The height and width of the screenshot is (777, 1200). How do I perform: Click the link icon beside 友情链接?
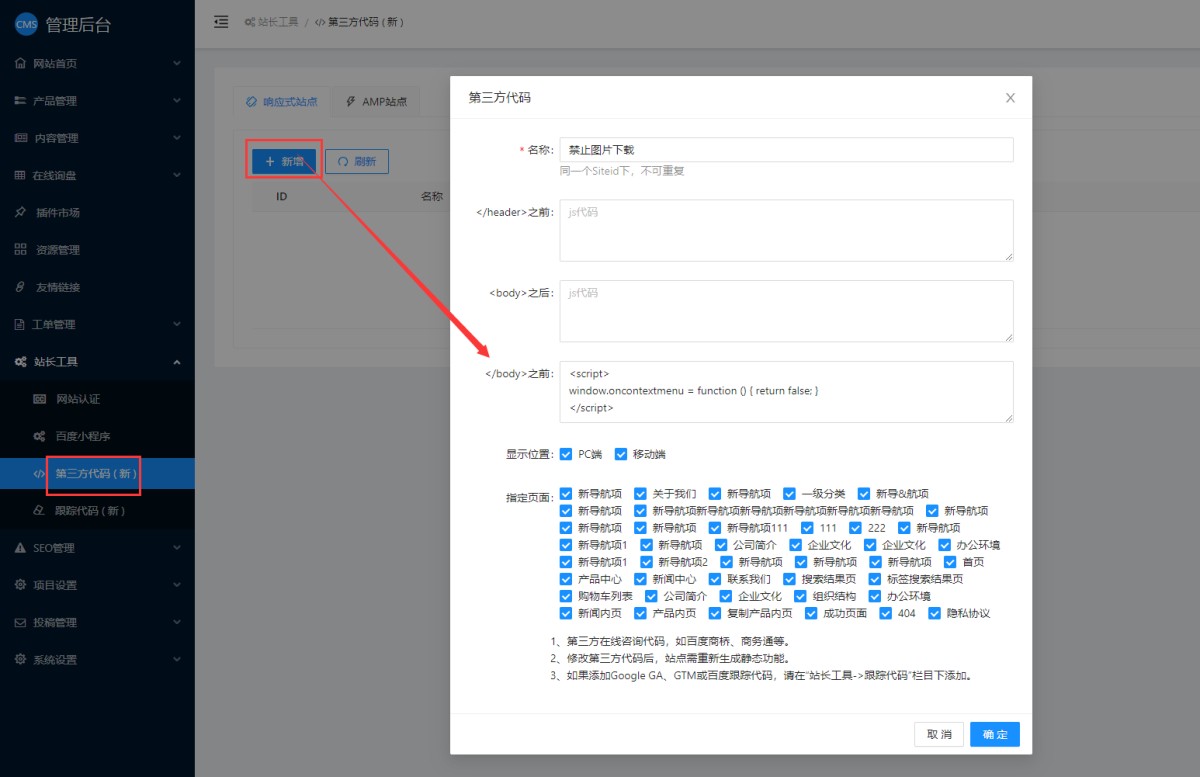click(x=20, y=287)
